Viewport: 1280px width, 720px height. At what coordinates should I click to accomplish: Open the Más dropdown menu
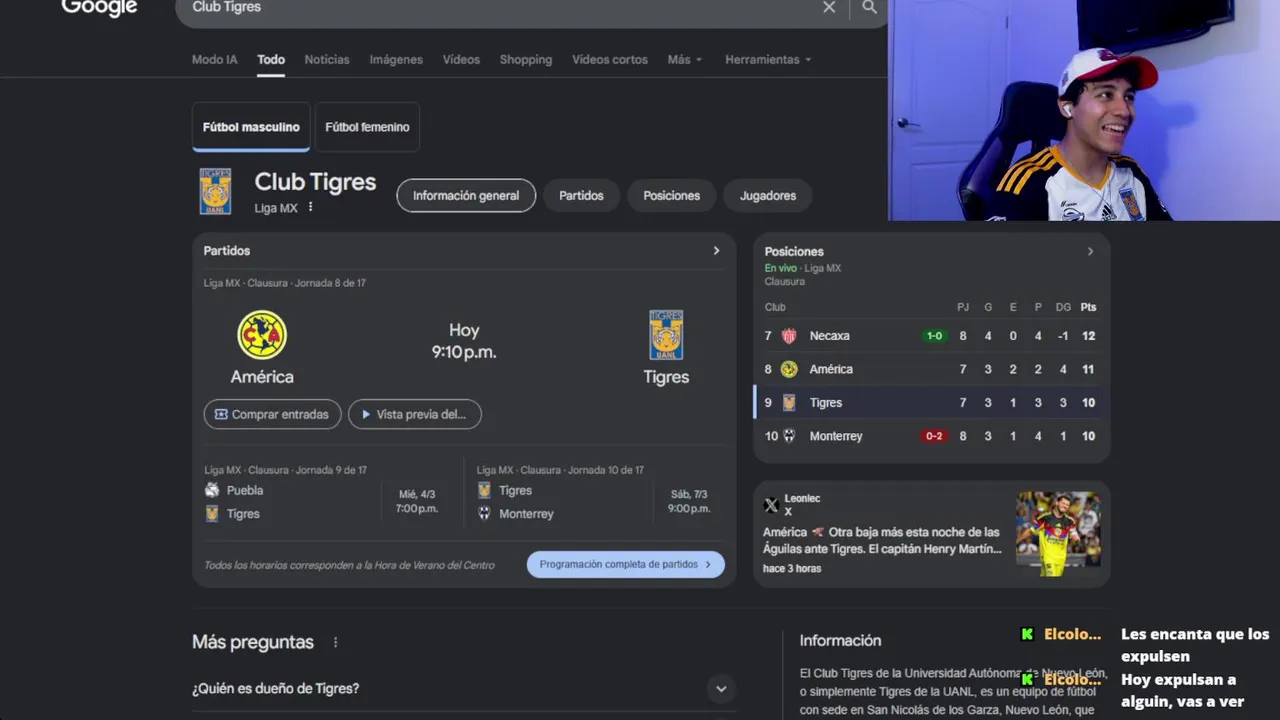[x=685, y=60]
